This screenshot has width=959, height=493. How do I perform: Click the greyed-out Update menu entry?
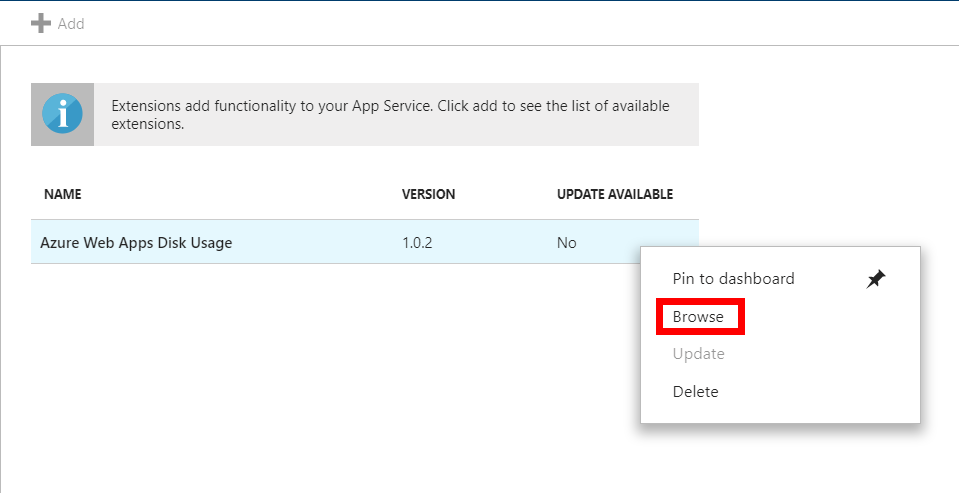(x=698, y=354)
